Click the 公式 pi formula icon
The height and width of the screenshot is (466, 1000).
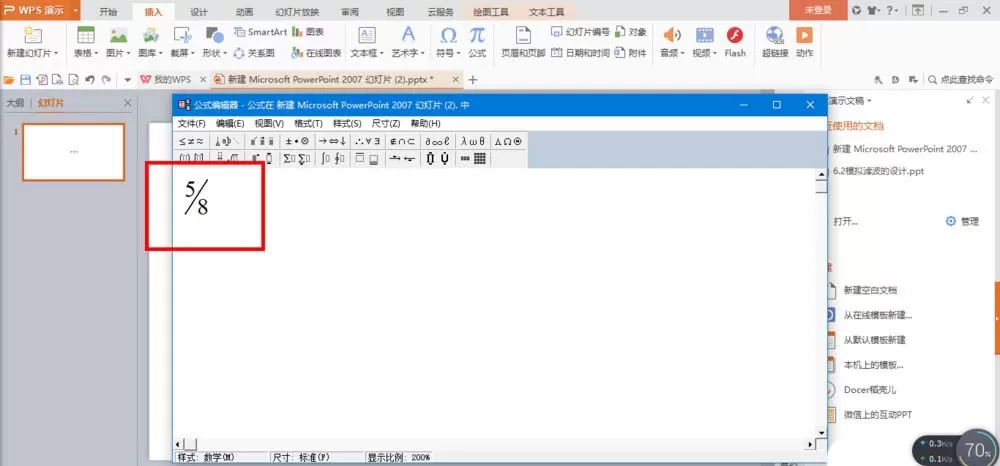click(477, 36)
